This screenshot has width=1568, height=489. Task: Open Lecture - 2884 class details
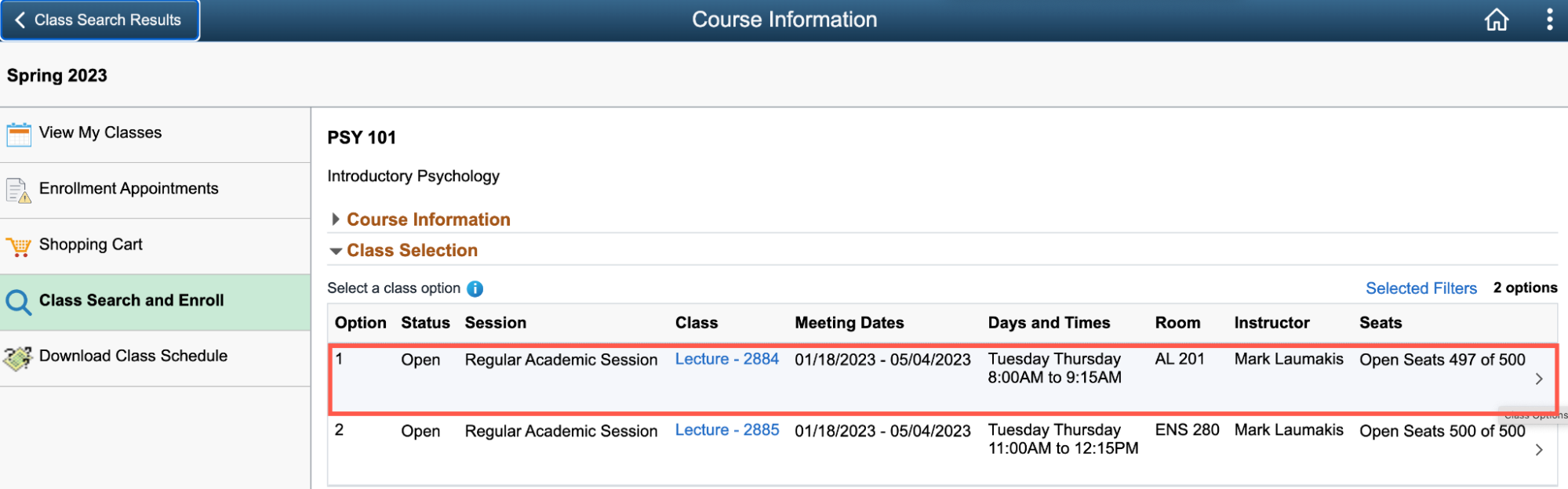[726, 359]
